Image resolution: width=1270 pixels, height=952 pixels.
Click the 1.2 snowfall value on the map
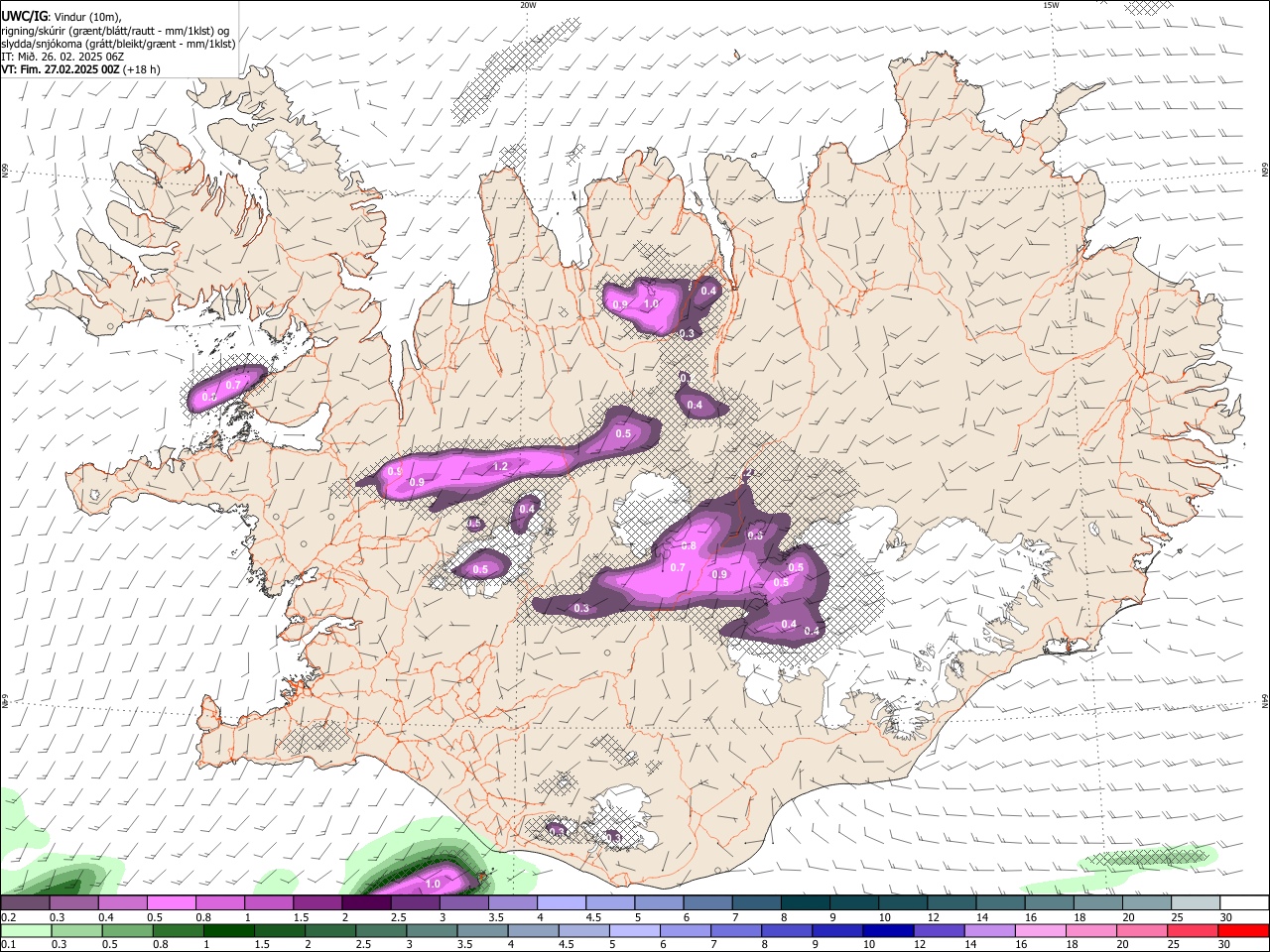point(500,466)
